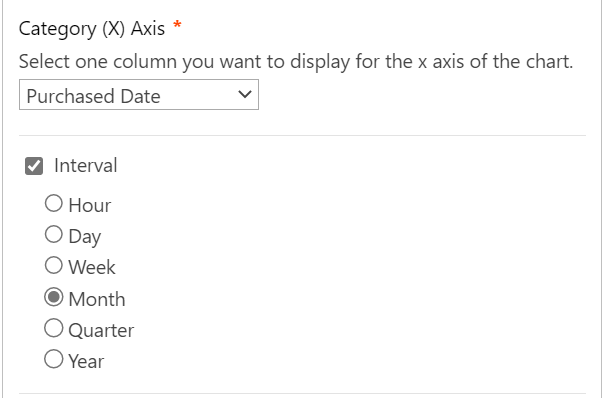
Task: Click the x axis column description text
Action: [296, 62]
